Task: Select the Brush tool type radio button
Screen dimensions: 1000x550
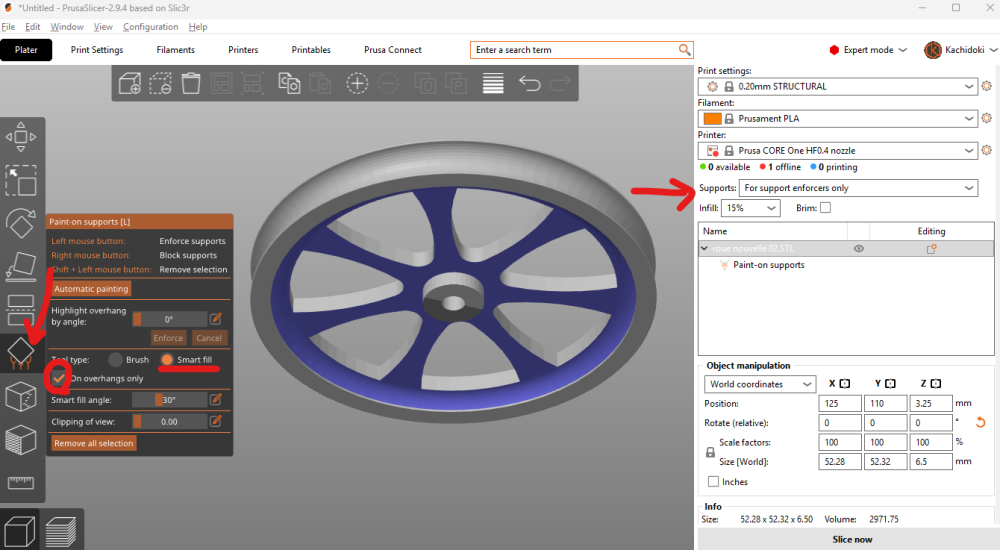Action: pyautogui.click(x=116, y=359)
